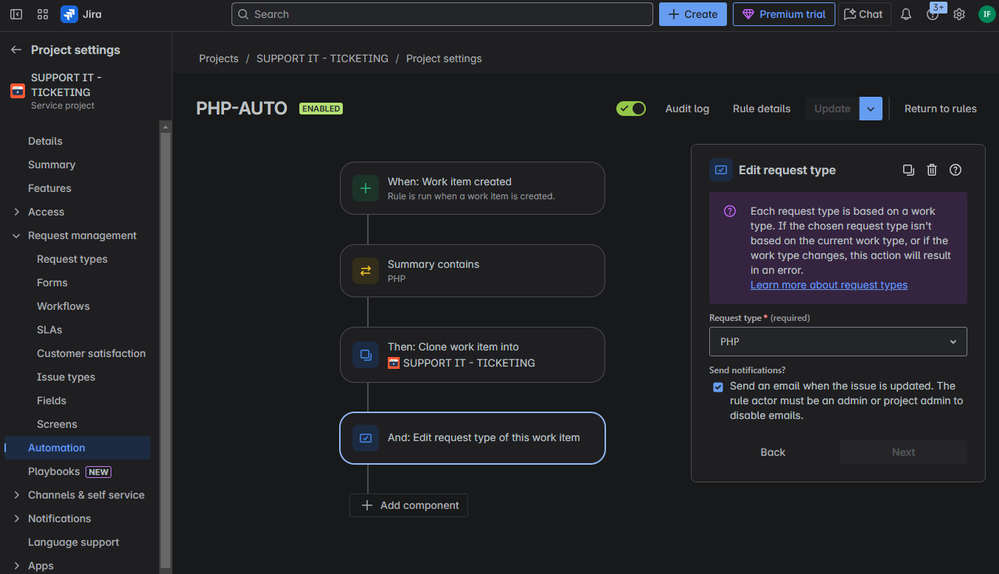This screenshot has height=574, width=999.
Task: Click the Create button
Action: pyautogui.click(x=693, y=14)
